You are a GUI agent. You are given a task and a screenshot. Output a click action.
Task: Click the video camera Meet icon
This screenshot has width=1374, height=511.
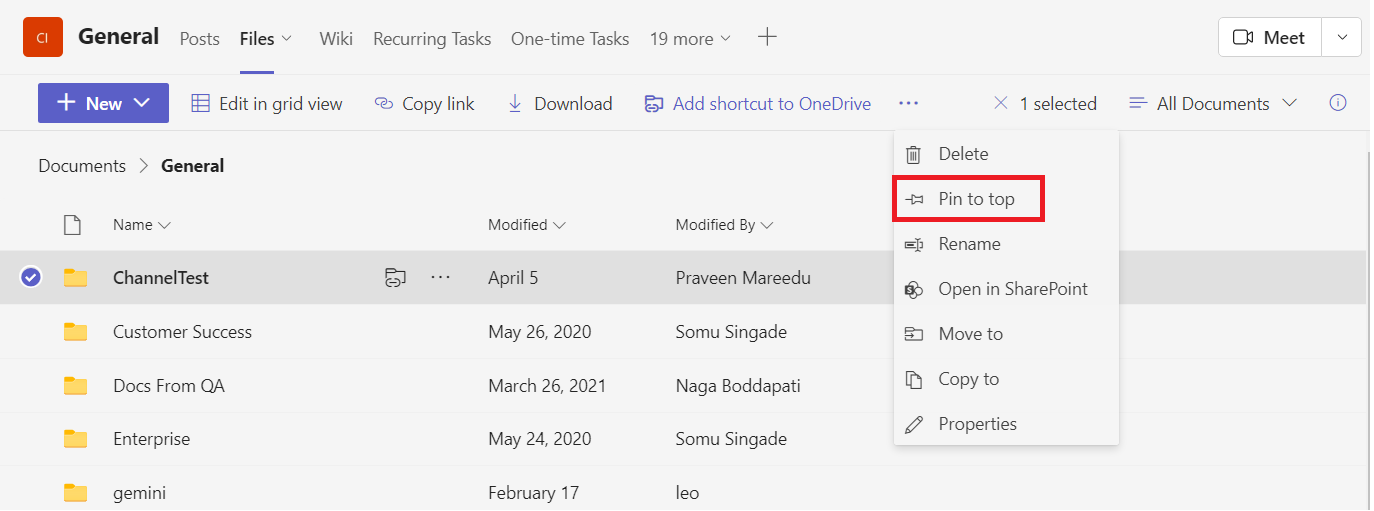pyautogui.click(x=1243, y=38)
